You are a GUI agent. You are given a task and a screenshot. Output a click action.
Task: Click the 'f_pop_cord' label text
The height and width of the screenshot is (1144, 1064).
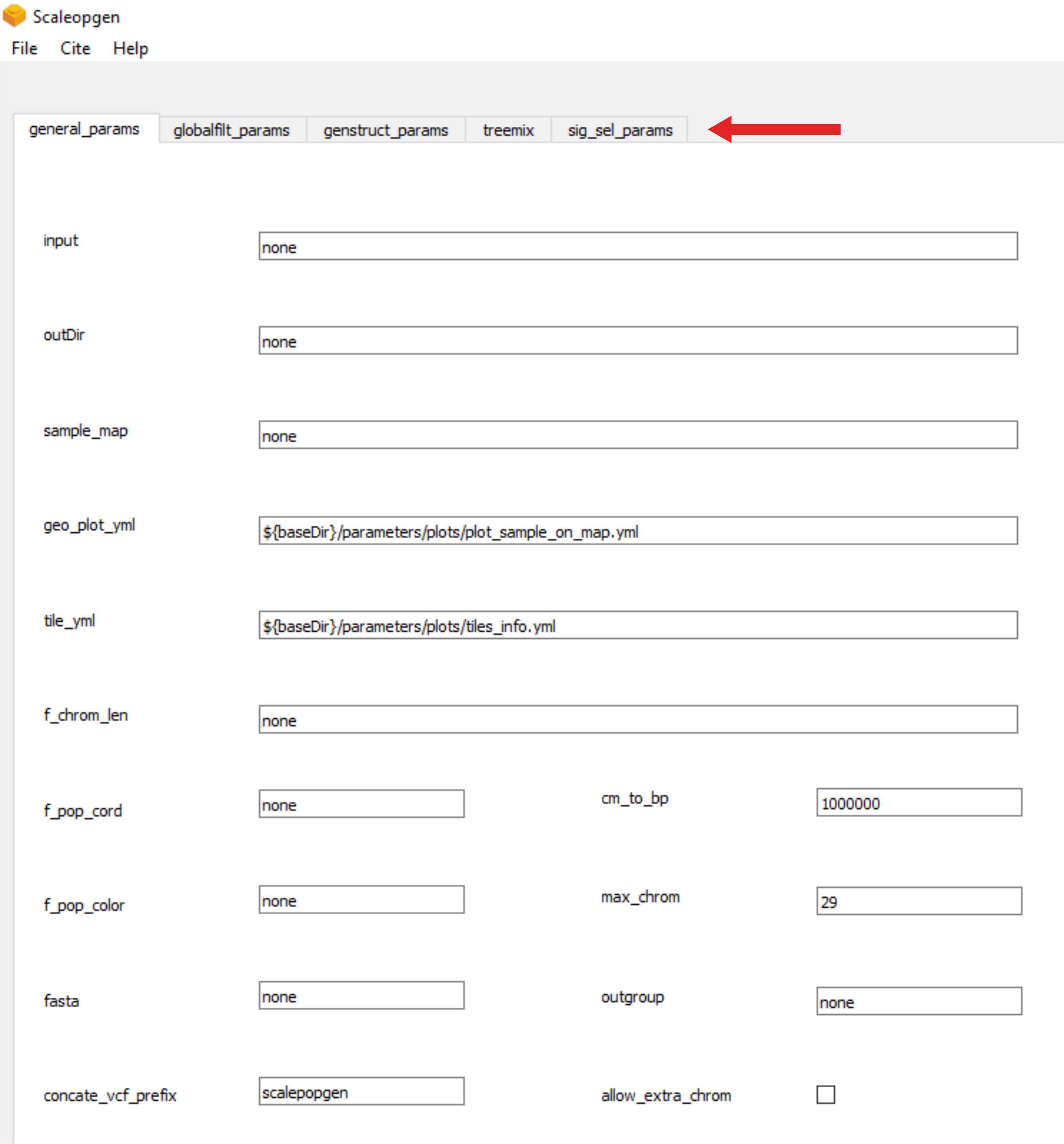83,811
